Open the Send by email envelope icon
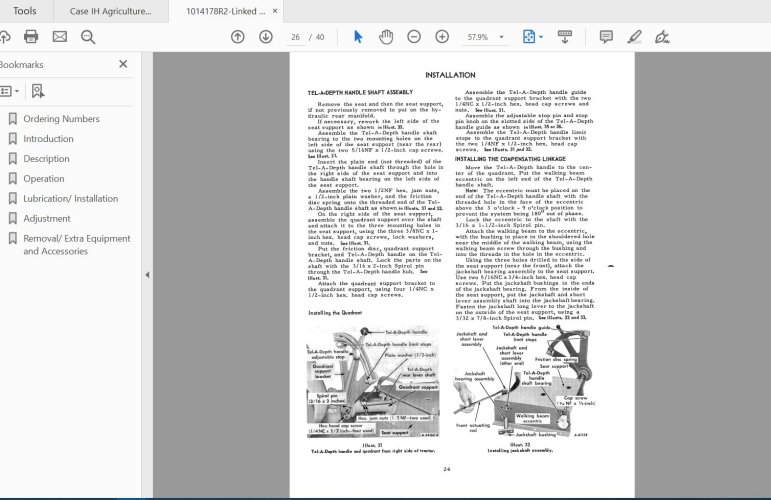771x500 pixels. click(59, 36)
